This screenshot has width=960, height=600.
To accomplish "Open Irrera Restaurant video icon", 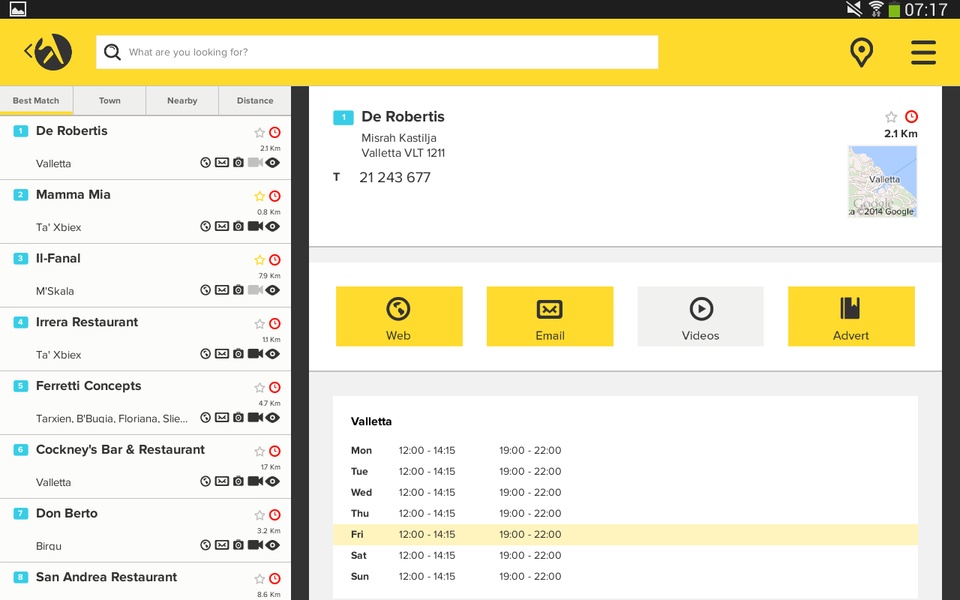I will click(255, 353).
